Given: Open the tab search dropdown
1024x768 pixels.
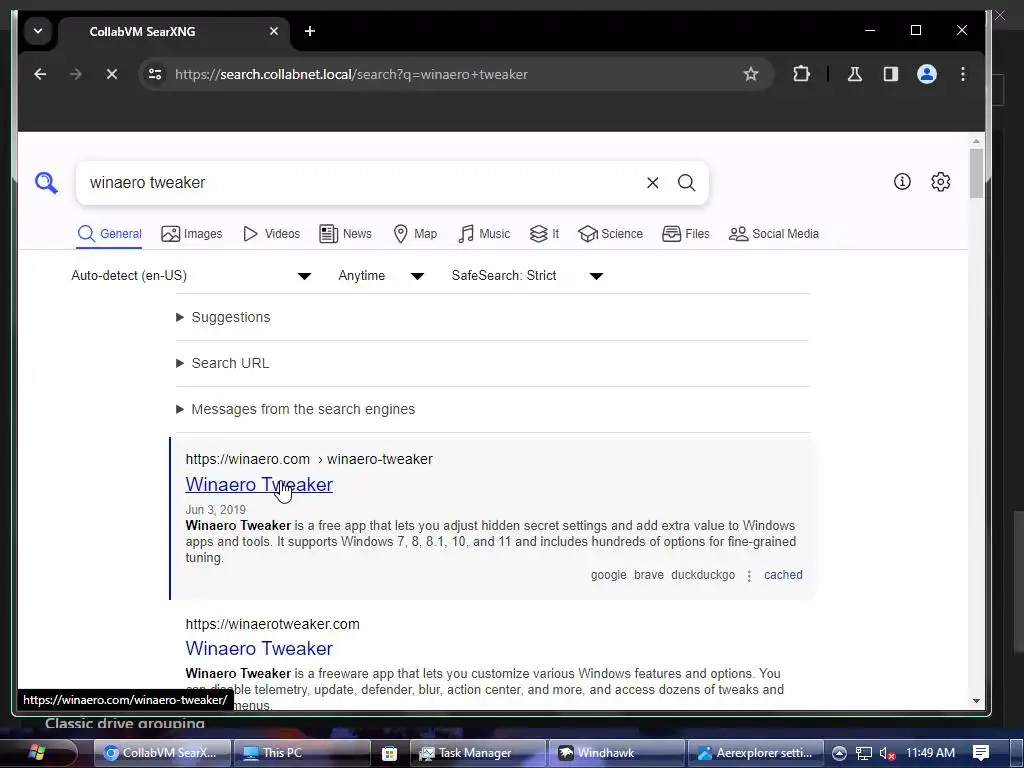Looking at the screenshot, I should (38, 31).
